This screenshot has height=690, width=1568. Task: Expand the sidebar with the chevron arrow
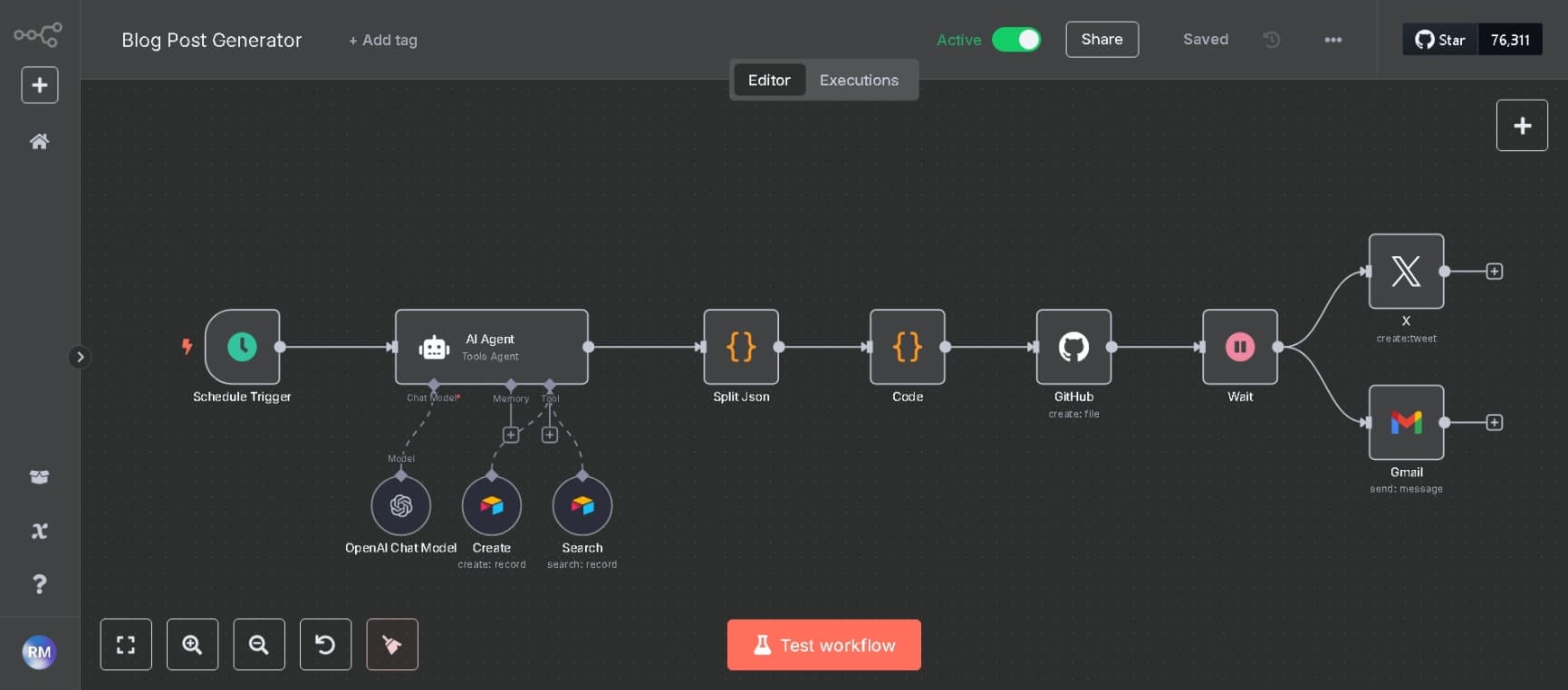80,357
